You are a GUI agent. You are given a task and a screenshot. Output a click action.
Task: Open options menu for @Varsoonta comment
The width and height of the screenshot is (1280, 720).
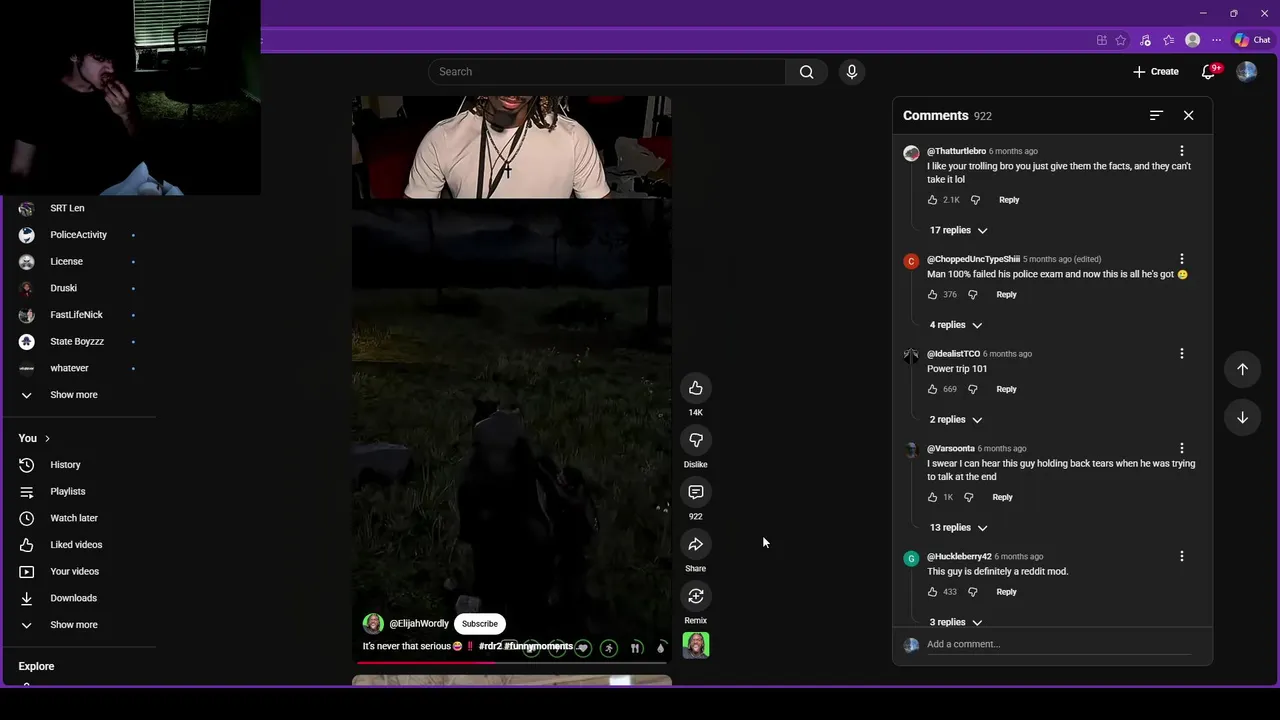pos(1182,449)
